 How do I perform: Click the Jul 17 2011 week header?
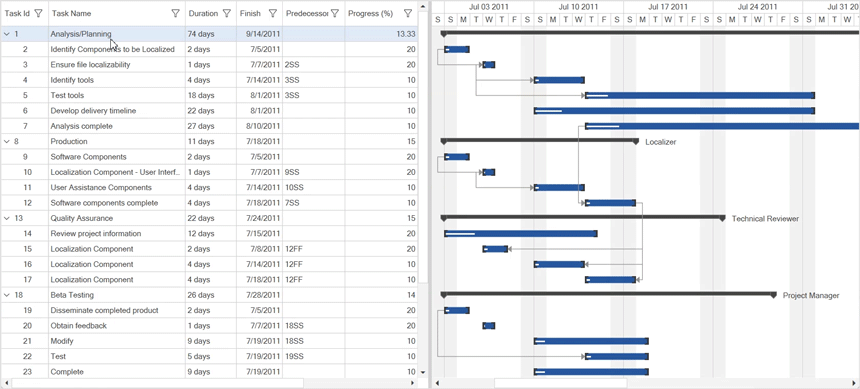[668, 7]
